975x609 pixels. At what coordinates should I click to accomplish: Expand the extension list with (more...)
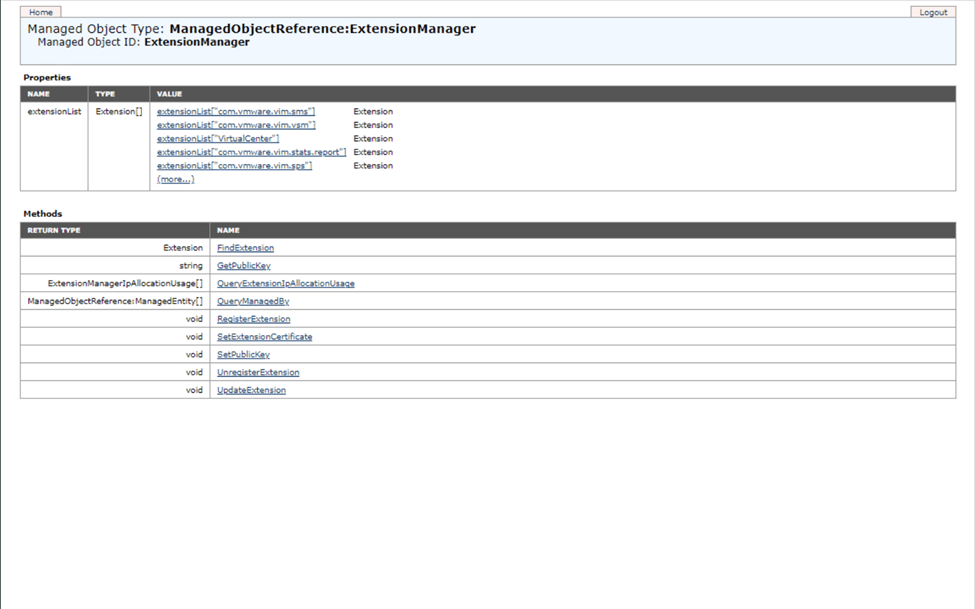tap(175, 179)
